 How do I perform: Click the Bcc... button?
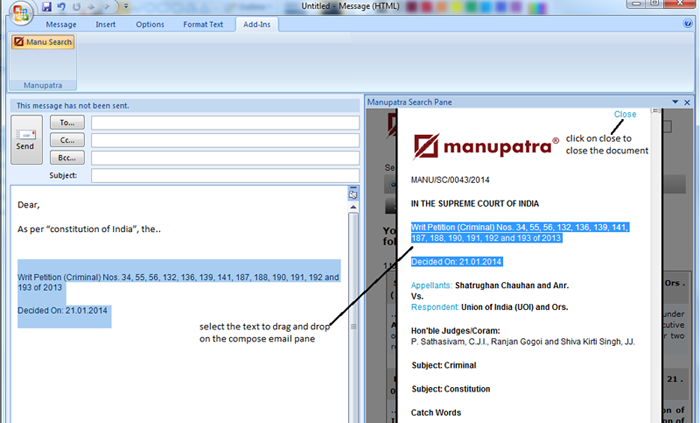click(67, 157)
